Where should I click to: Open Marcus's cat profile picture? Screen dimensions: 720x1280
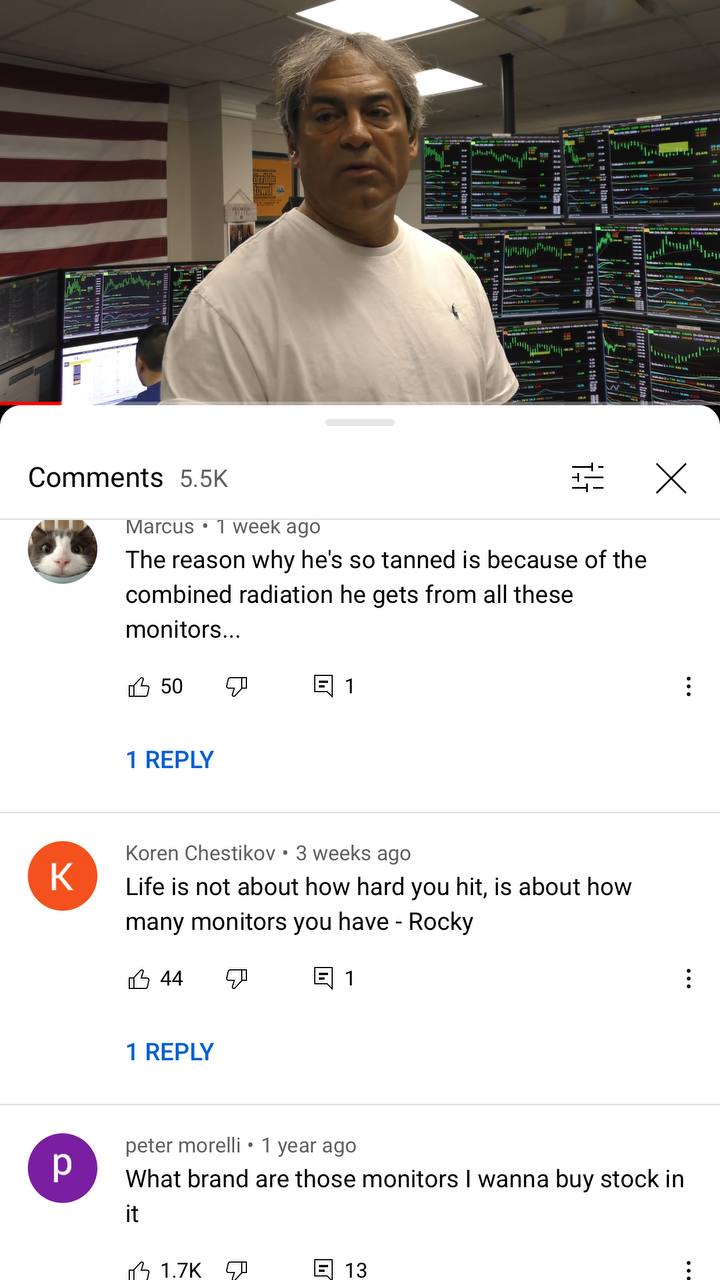62,550
